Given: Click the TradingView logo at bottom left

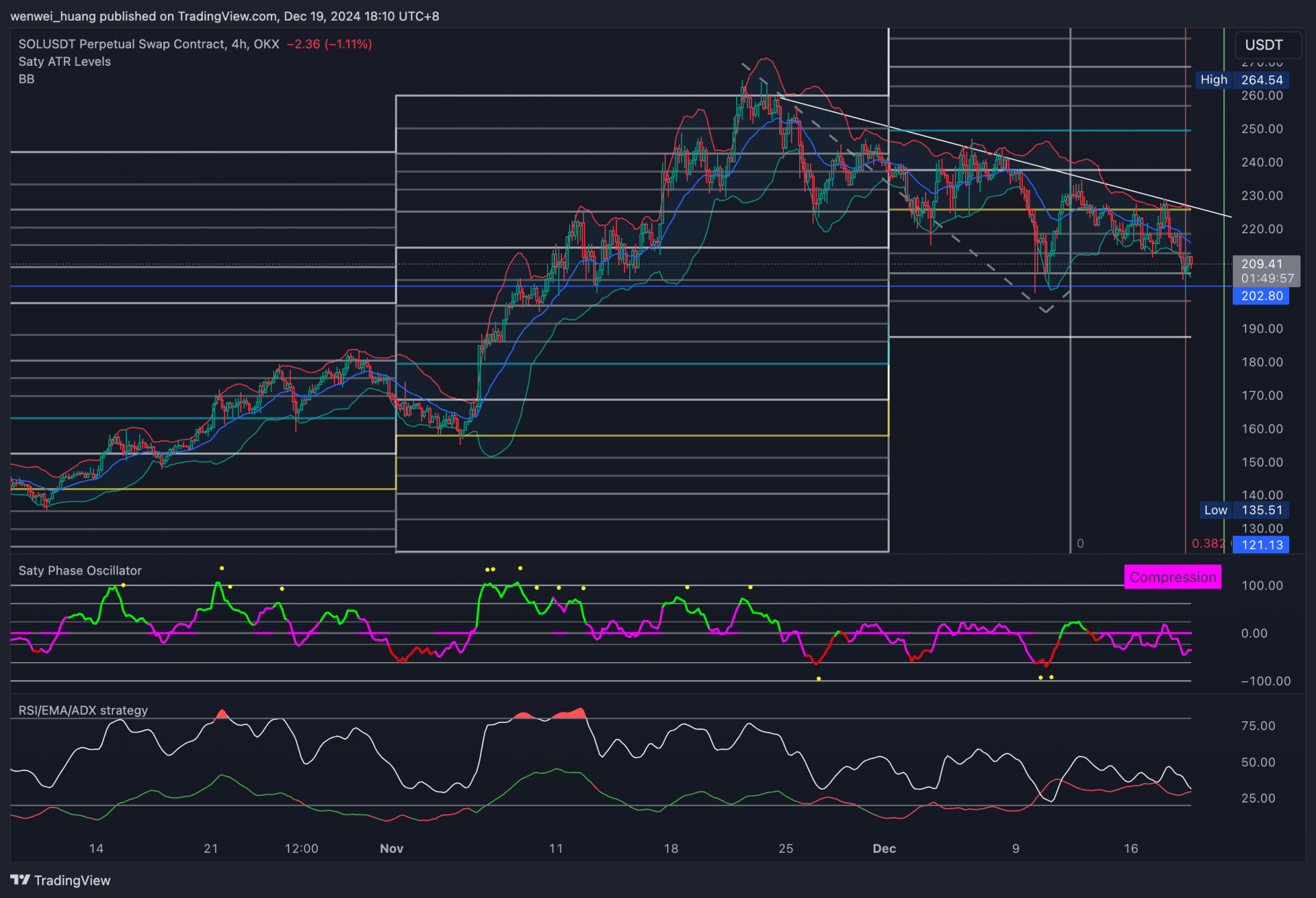Looking at the screenshot, I should tap(60, 880).
